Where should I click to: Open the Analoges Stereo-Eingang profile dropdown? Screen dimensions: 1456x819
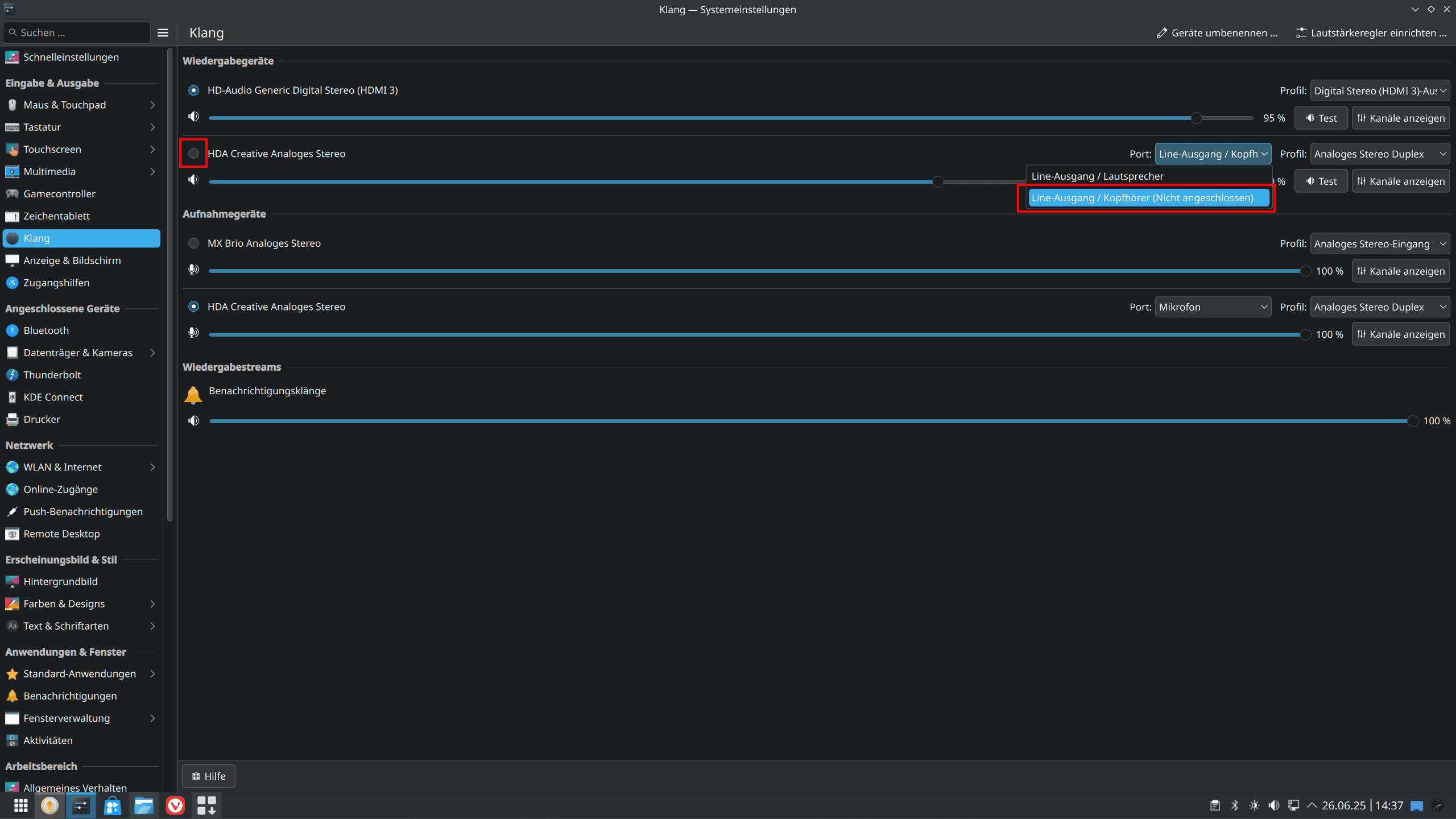point(1379,244)
